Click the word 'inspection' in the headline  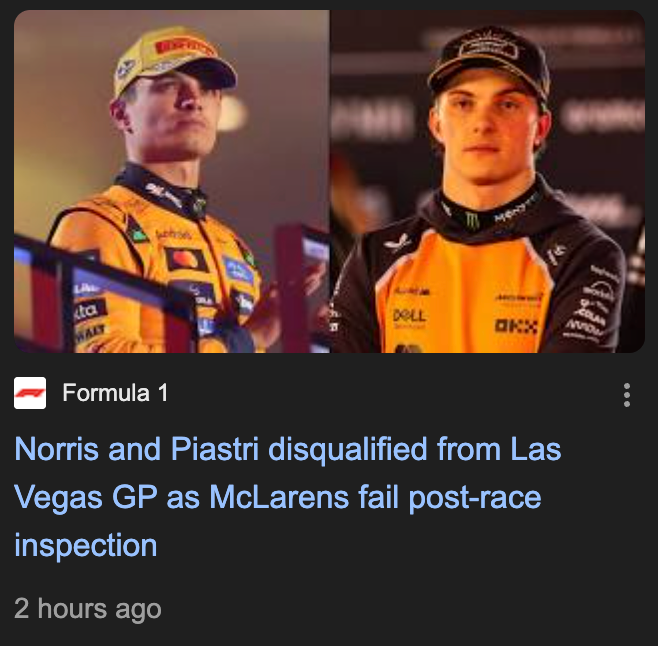(x=86, y=545)
